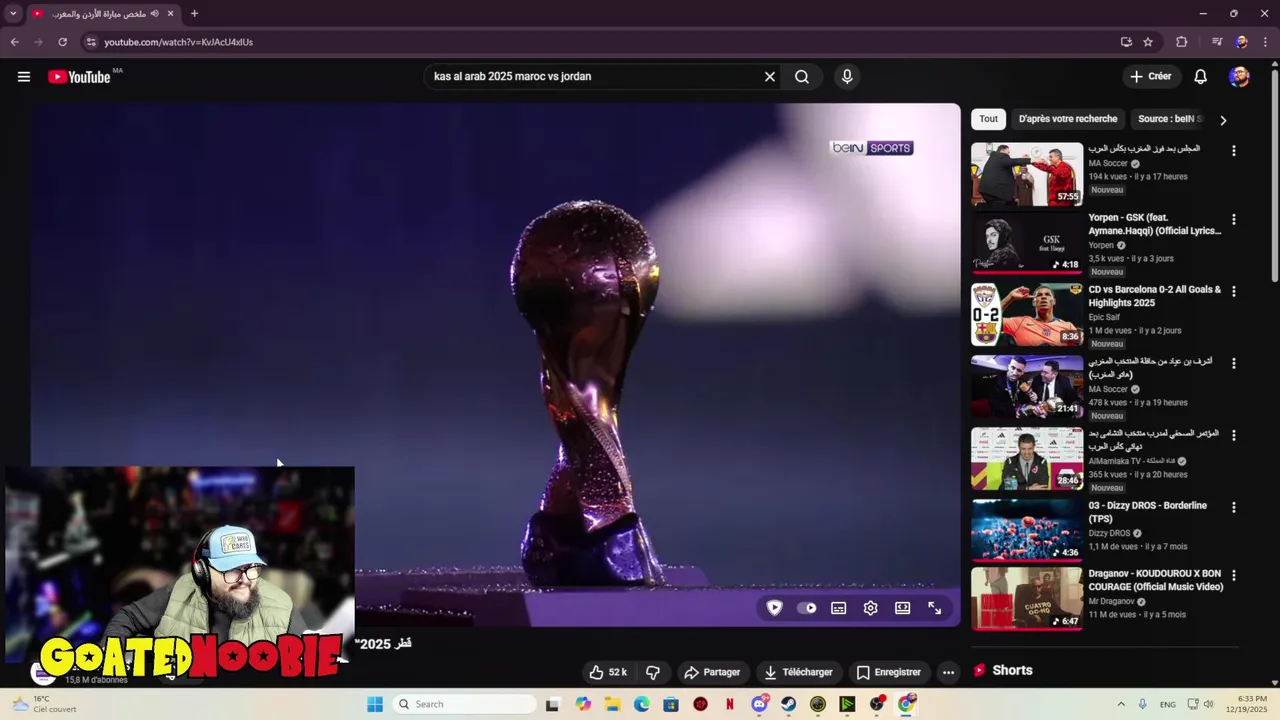Screen dimensions: 1280x720
Task: Open options menu for Dizzy DROS Borderline
Action: click(1233, 507)
